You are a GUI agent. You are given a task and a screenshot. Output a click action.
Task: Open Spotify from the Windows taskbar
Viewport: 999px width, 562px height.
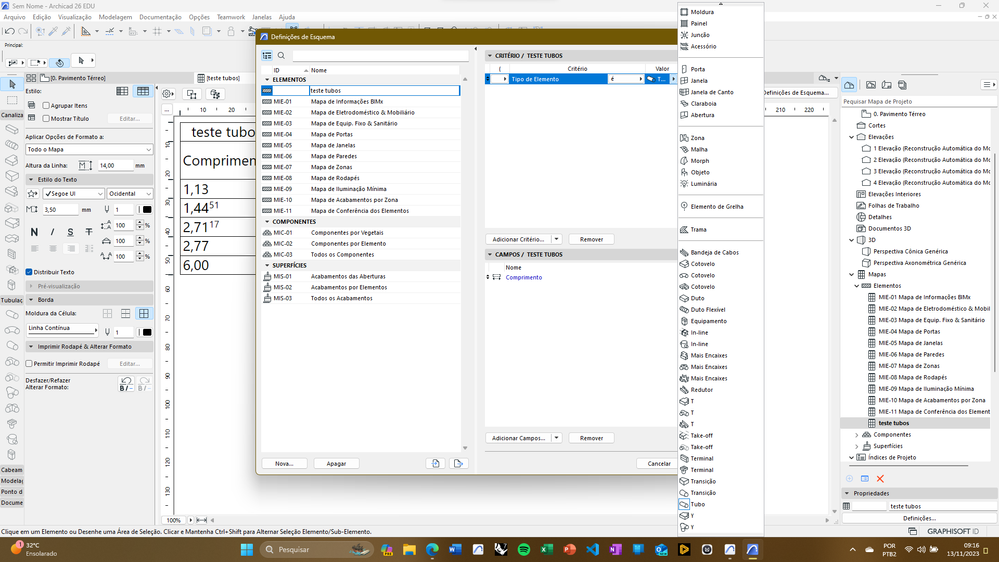[524, 549]
